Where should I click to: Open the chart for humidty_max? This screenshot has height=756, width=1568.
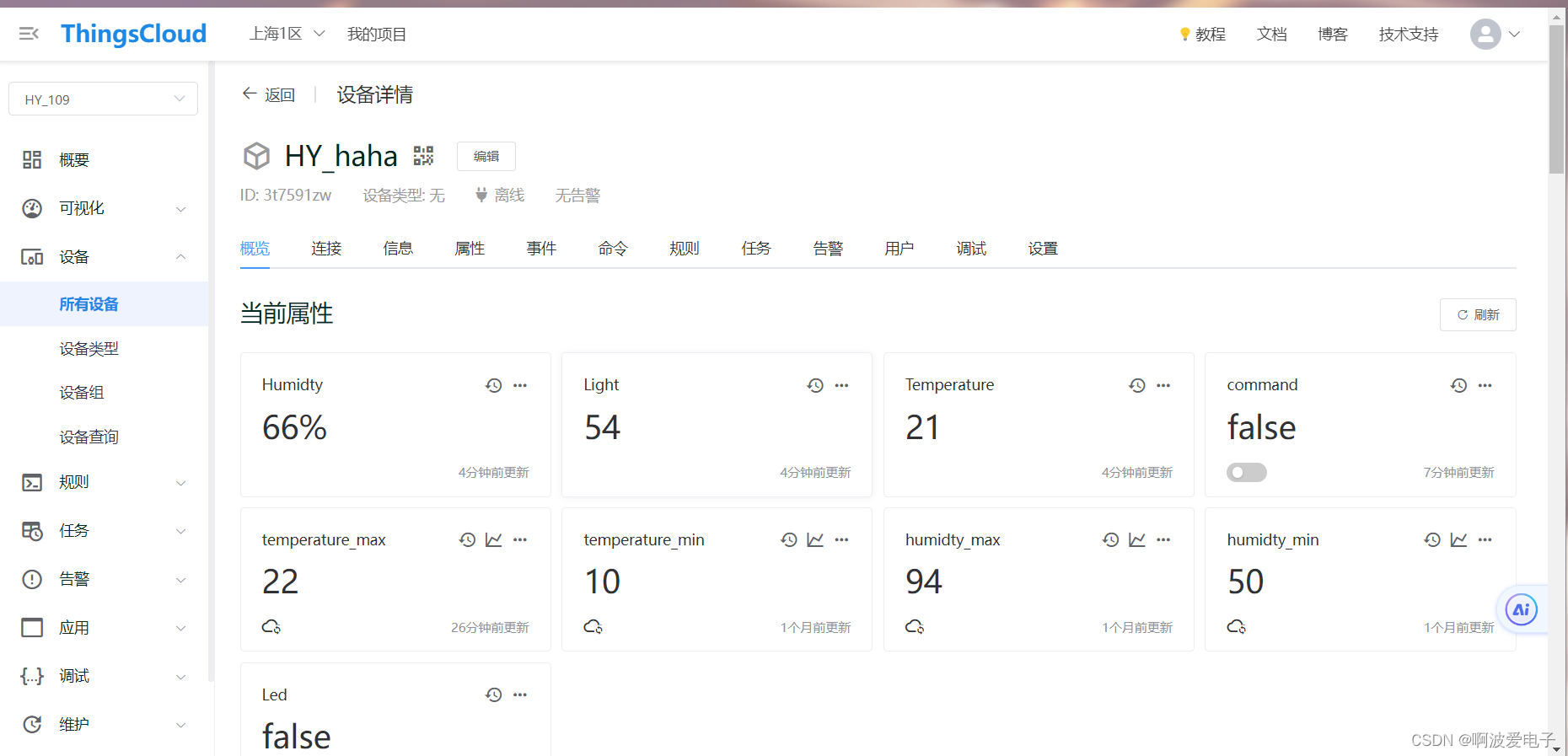click(x=1137, y=539)
